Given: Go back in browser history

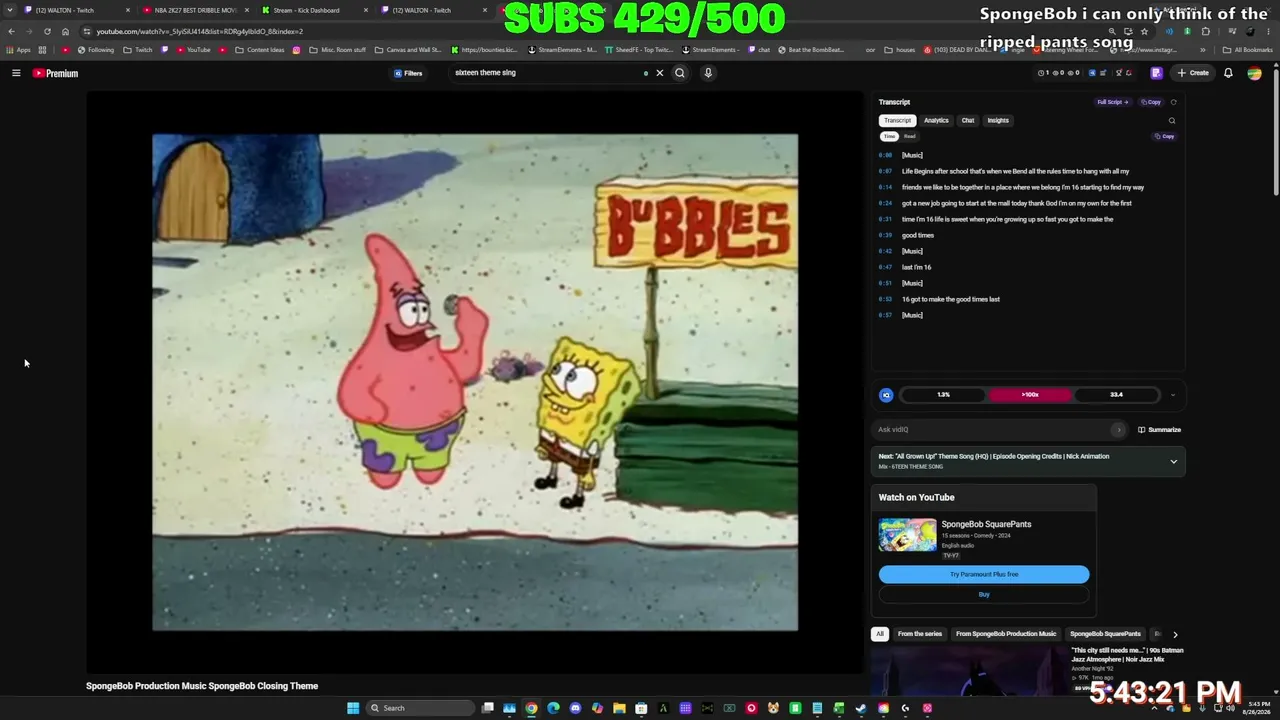Looking at the screenshot, I should tap(11, 31).
